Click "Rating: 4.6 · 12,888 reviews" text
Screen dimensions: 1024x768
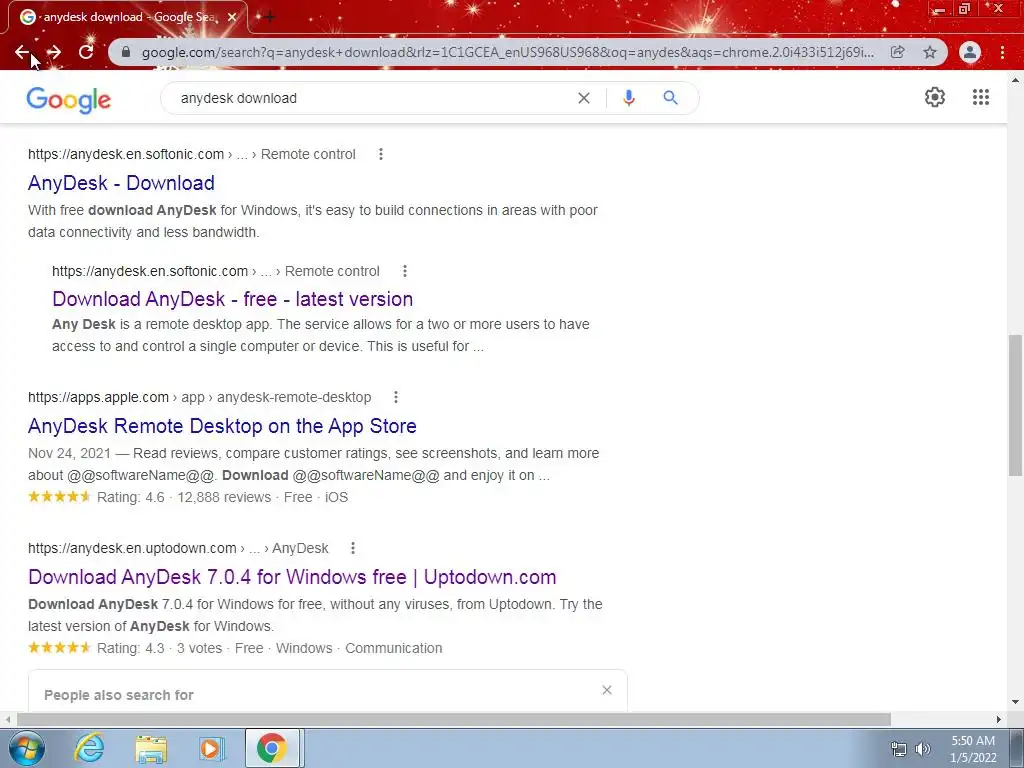coord(184,497)
